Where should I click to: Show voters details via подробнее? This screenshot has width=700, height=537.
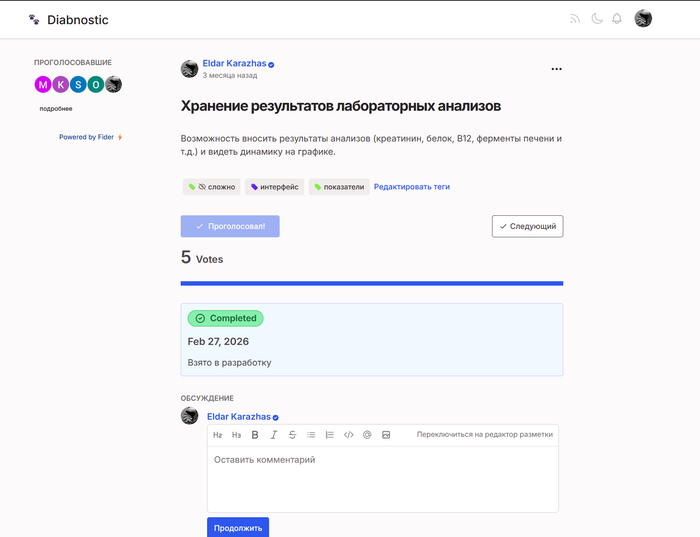[56, 108]
